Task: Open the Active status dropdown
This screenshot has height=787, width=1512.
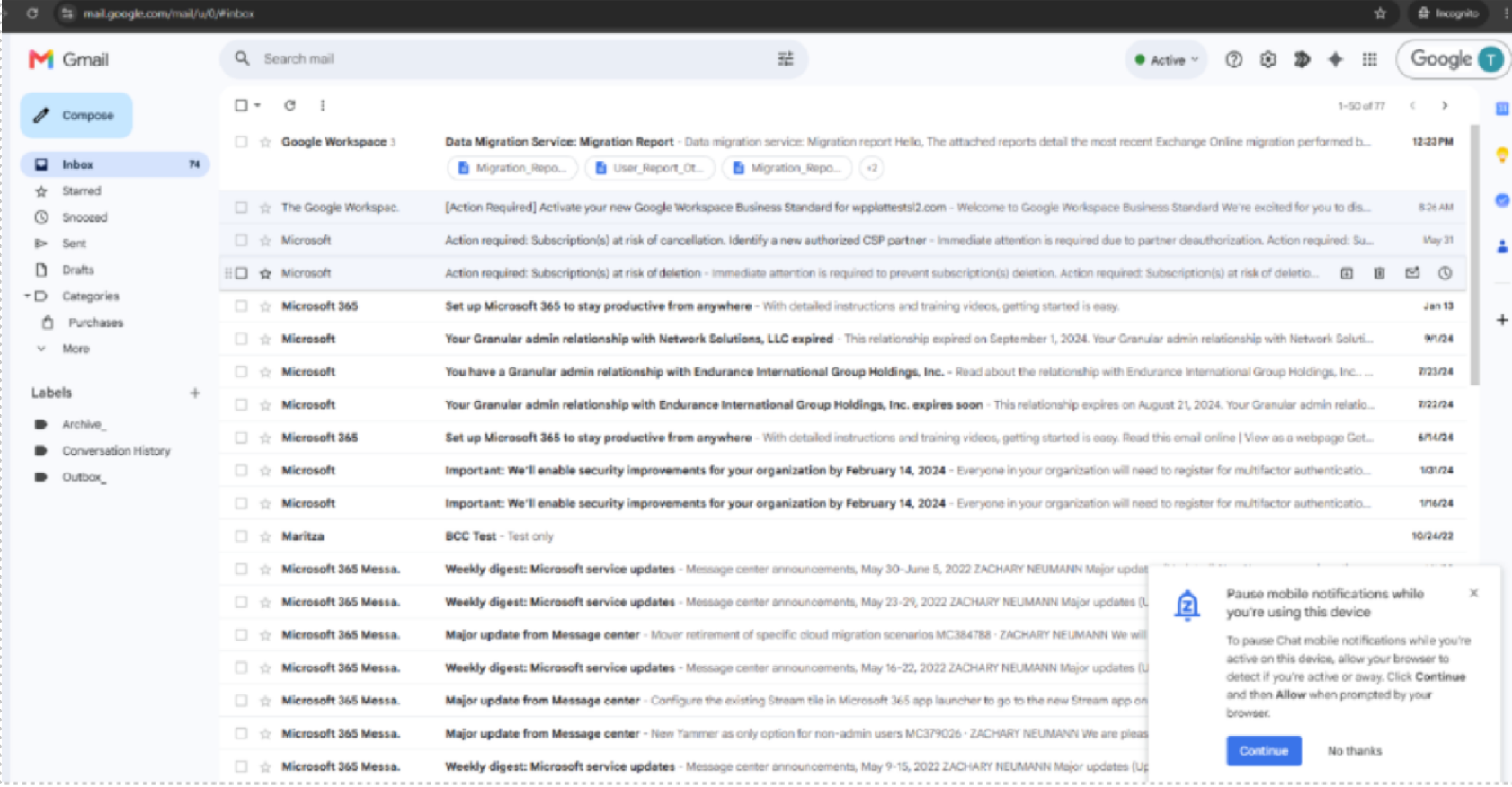Action: click(x=1166, y=60)
